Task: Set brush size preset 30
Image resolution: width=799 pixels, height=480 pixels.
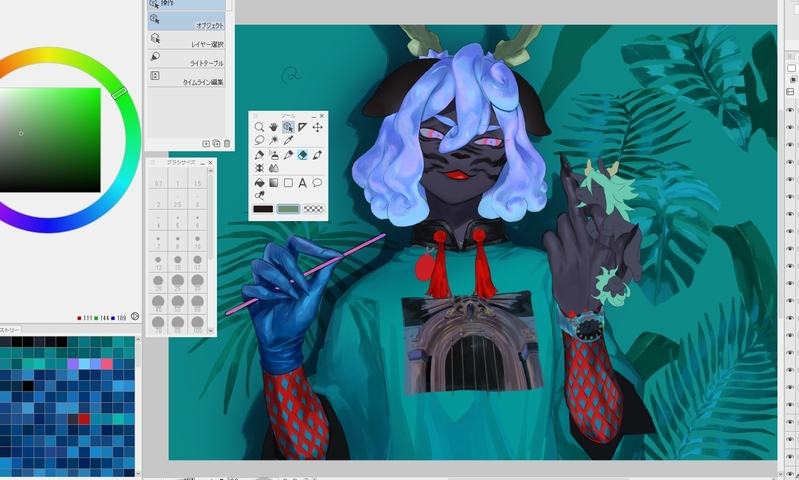Action: (197, 282)
